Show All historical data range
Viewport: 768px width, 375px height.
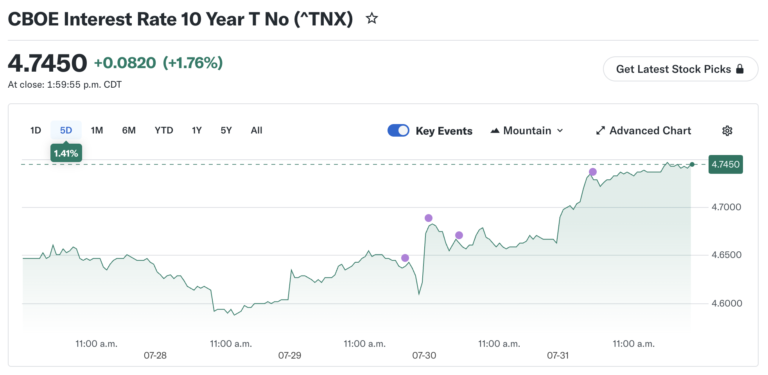click(x=257, y=131)
